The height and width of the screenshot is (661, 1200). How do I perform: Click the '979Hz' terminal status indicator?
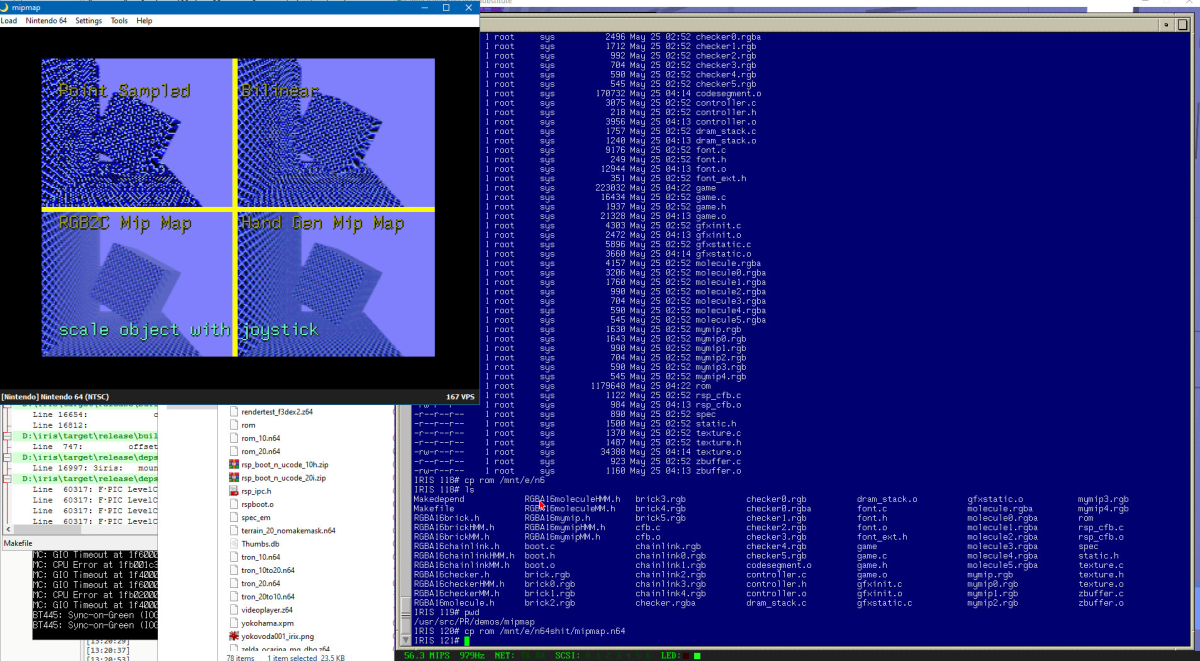[473, 655]
